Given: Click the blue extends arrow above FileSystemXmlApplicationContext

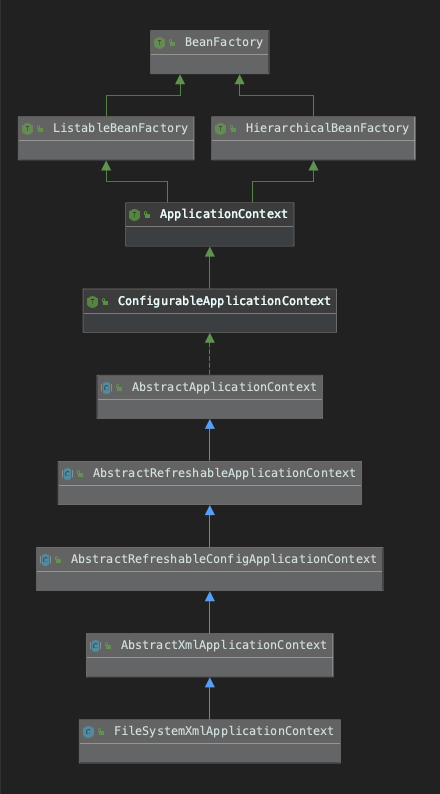Looking at the screenshot, I should click(210, 698).
